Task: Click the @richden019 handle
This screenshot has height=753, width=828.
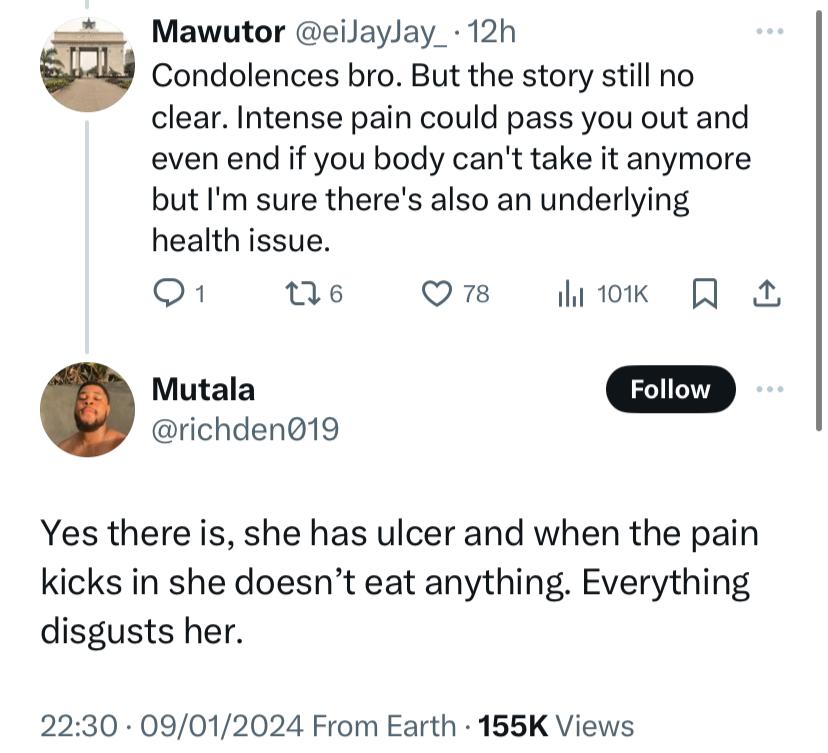Action: [245, 430]
